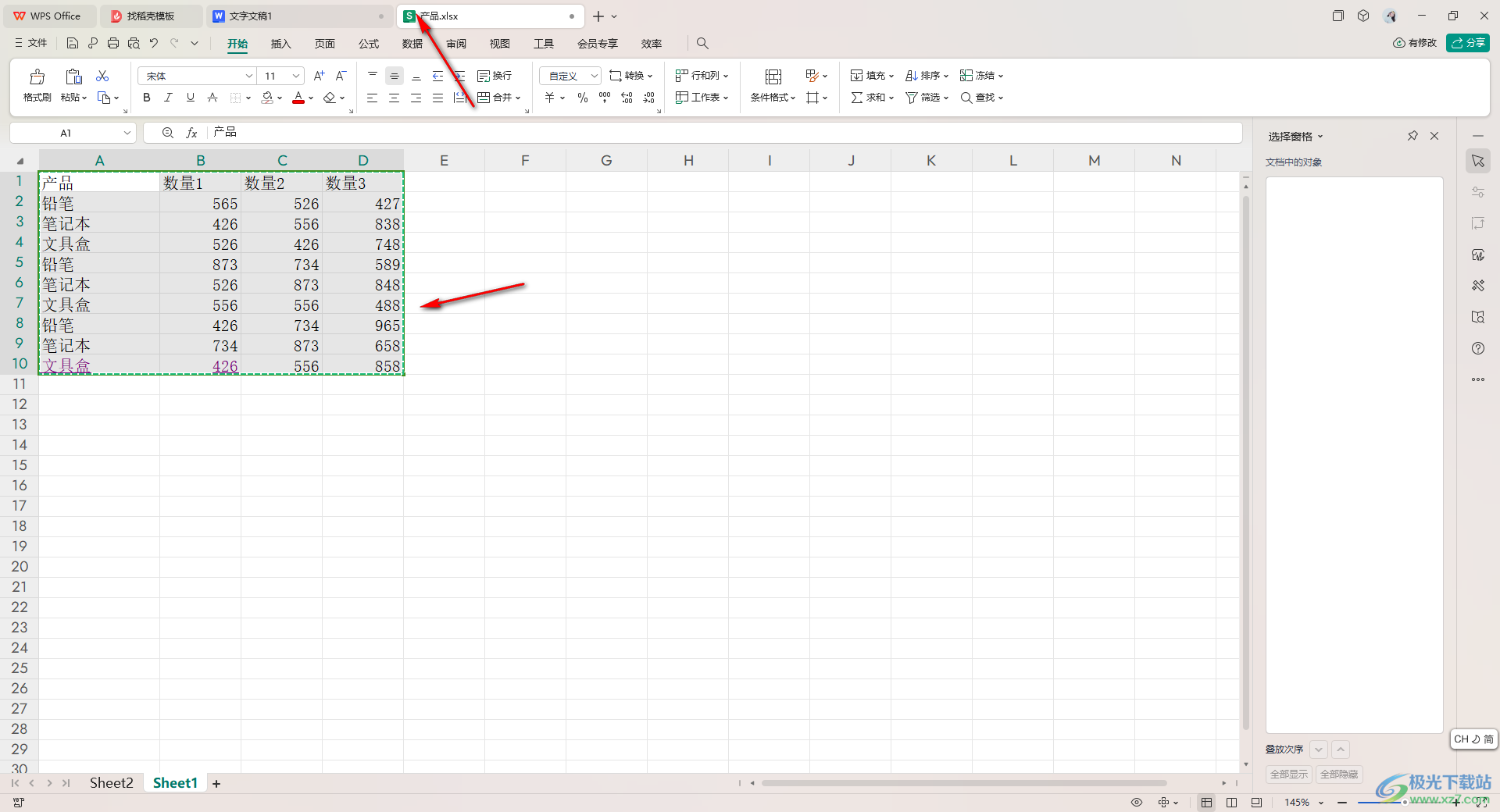
Task: Increase font size with the A+ icon
Action: pyautogui.click(x=319, y=76)
